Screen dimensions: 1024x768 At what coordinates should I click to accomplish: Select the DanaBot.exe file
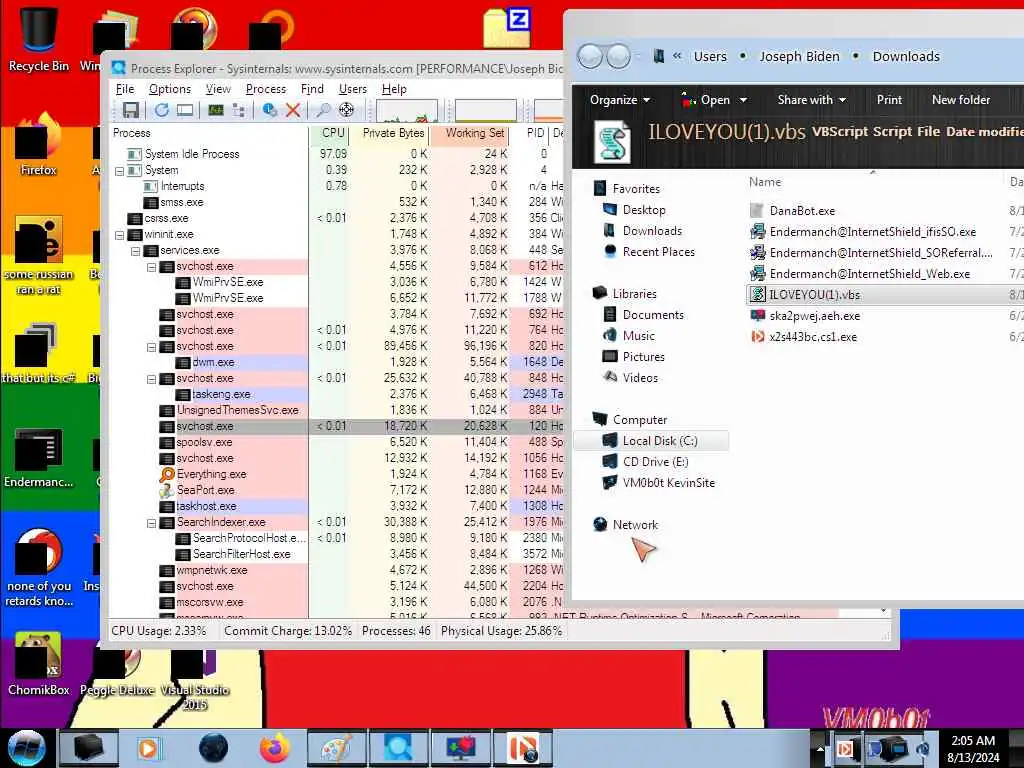[802, 211]
